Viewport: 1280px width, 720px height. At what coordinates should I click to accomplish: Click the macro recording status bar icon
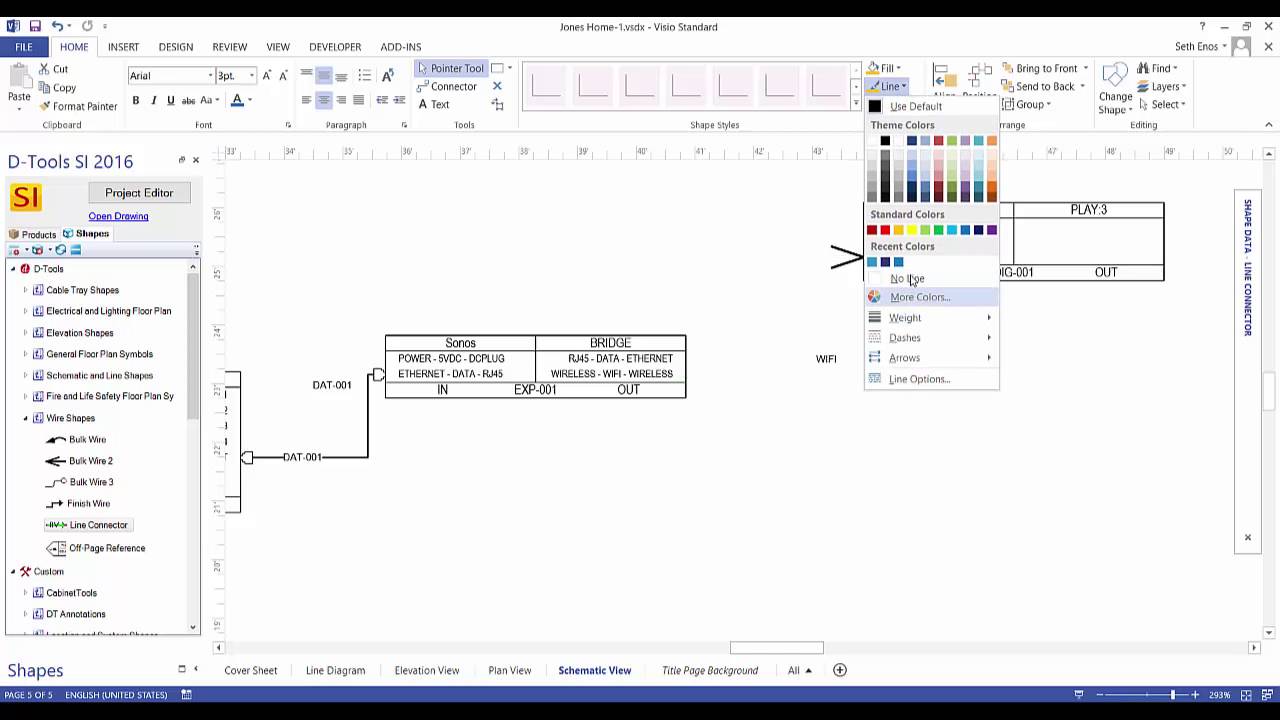point(186,694)
